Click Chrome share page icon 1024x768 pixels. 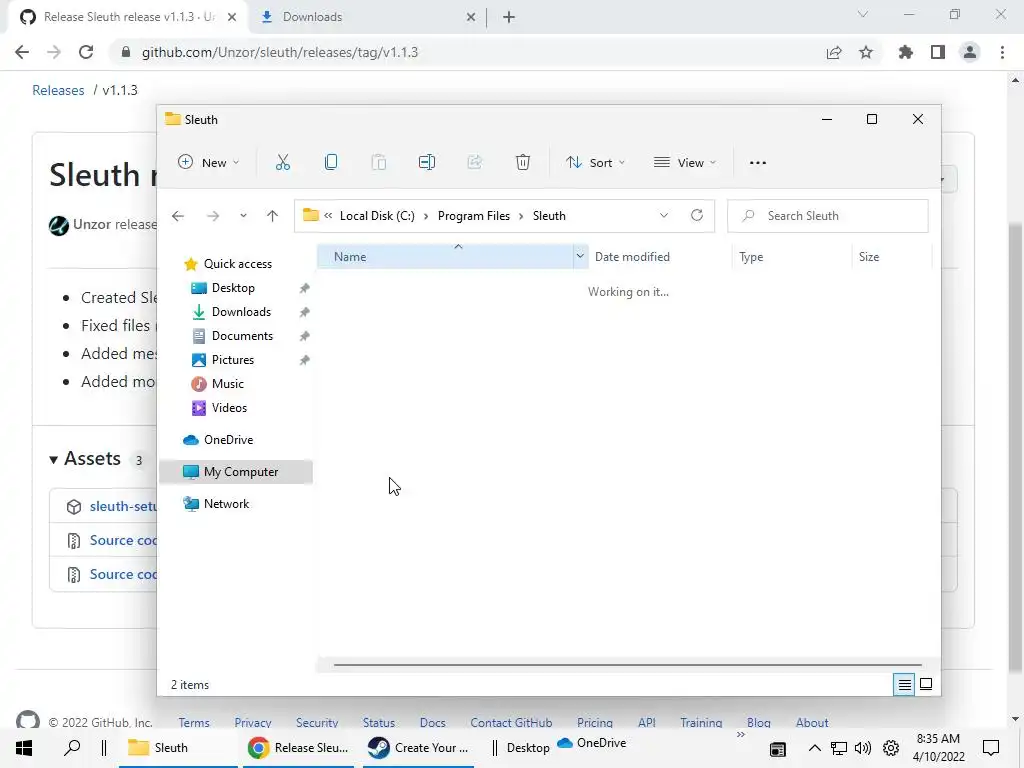pyautogui.click(x=834, y=52)
